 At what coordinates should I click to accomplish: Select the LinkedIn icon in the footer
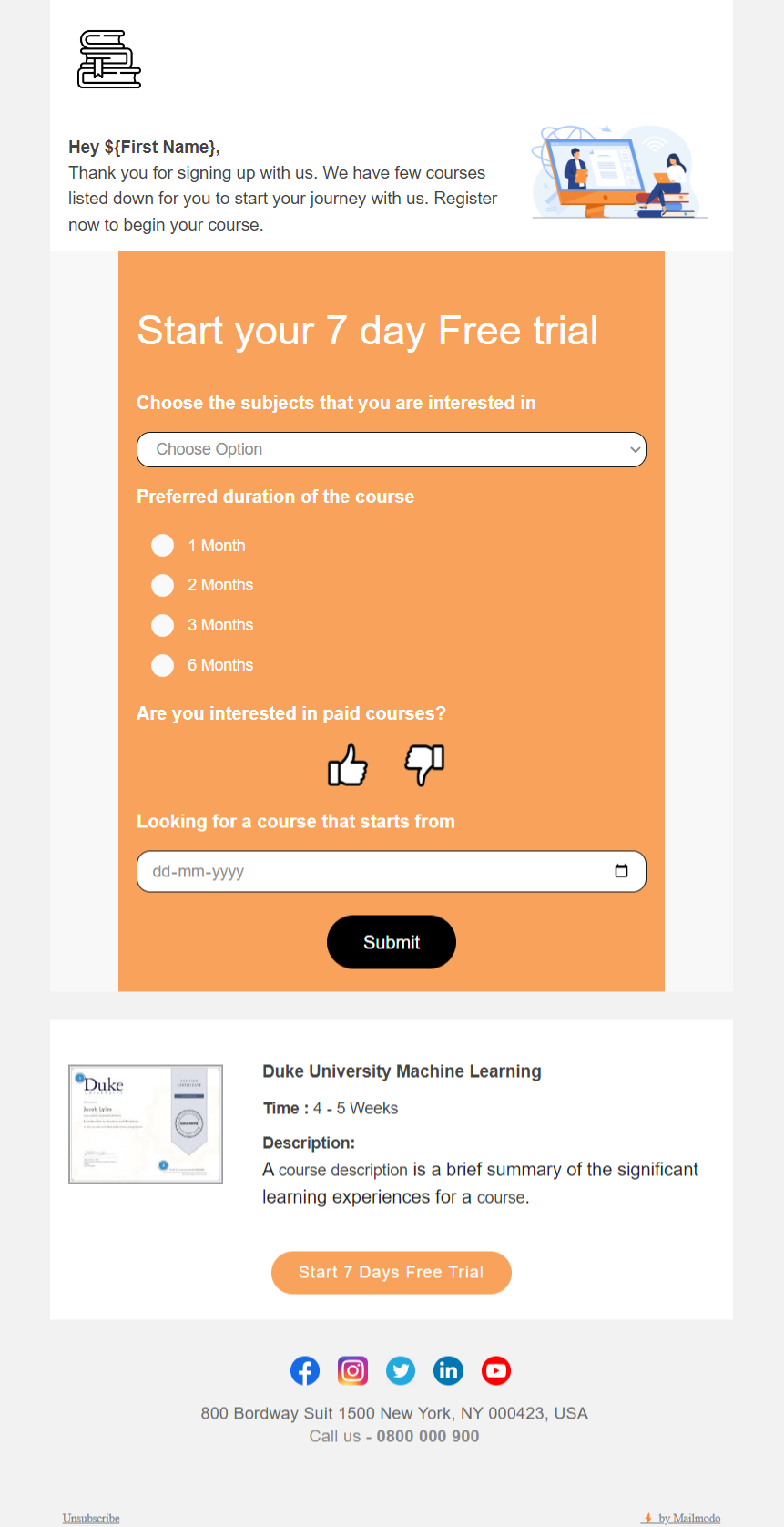click(x=448, y=1370)
